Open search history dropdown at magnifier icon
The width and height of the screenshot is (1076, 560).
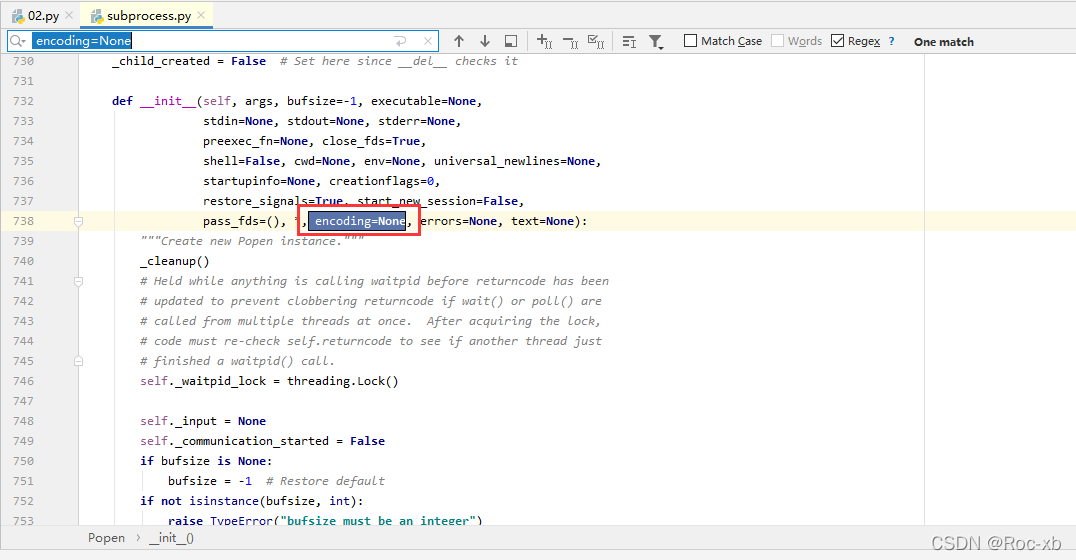[x=19, y=41]
